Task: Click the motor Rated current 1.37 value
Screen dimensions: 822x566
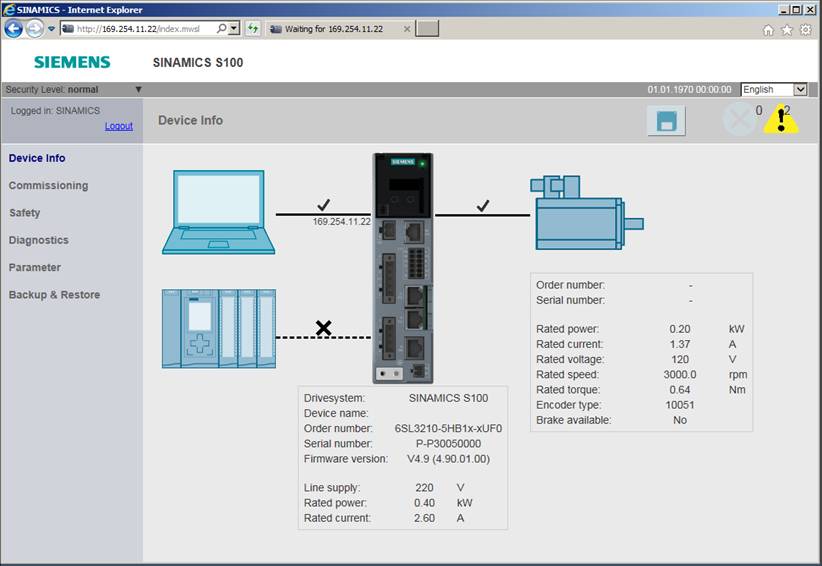Action: (680, 344)
